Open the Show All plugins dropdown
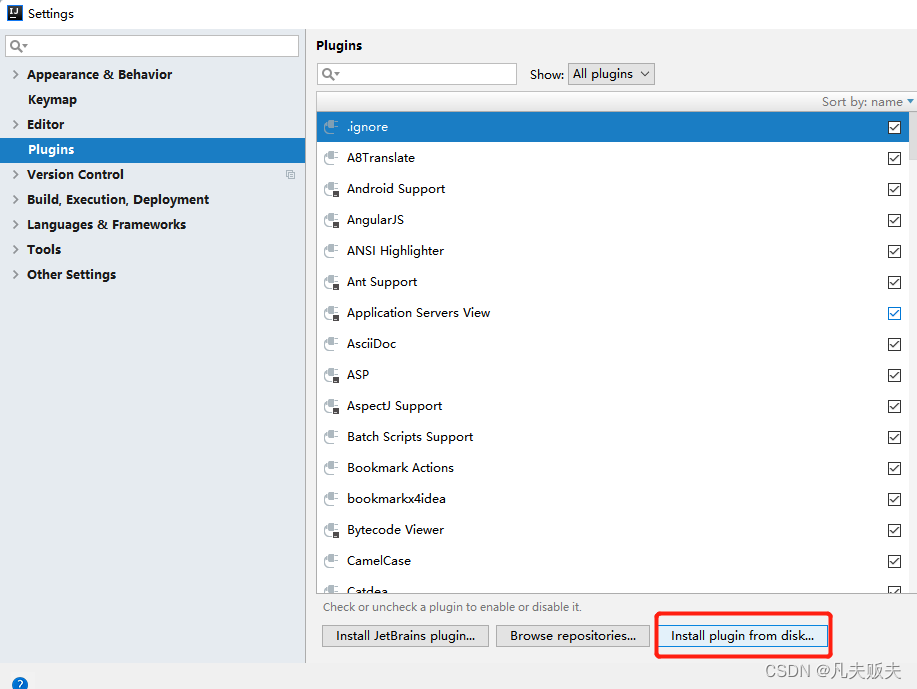 coord(611,74)
